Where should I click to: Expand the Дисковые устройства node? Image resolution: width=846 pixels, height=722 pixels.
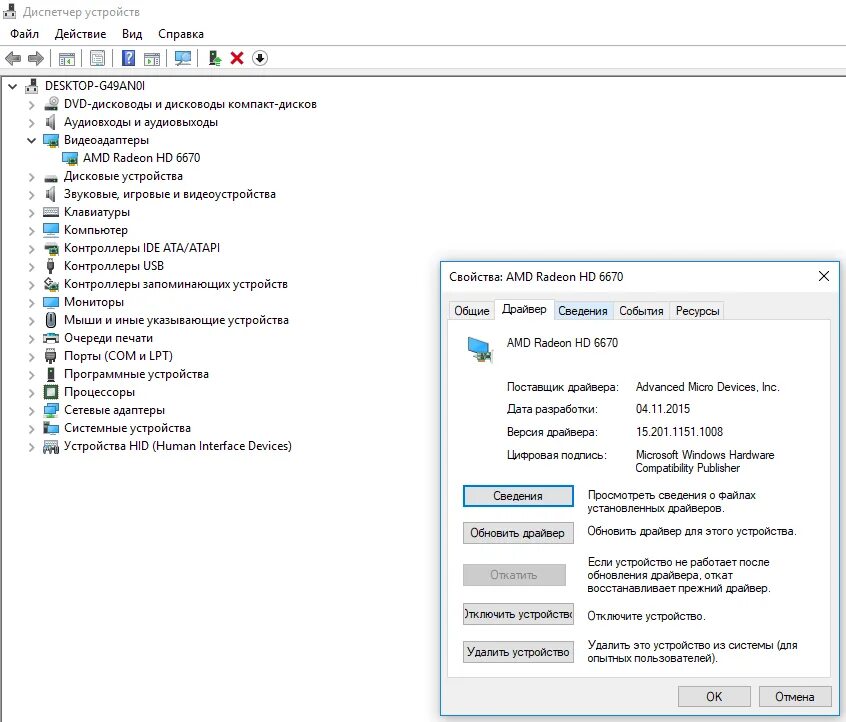pos(31,177)
